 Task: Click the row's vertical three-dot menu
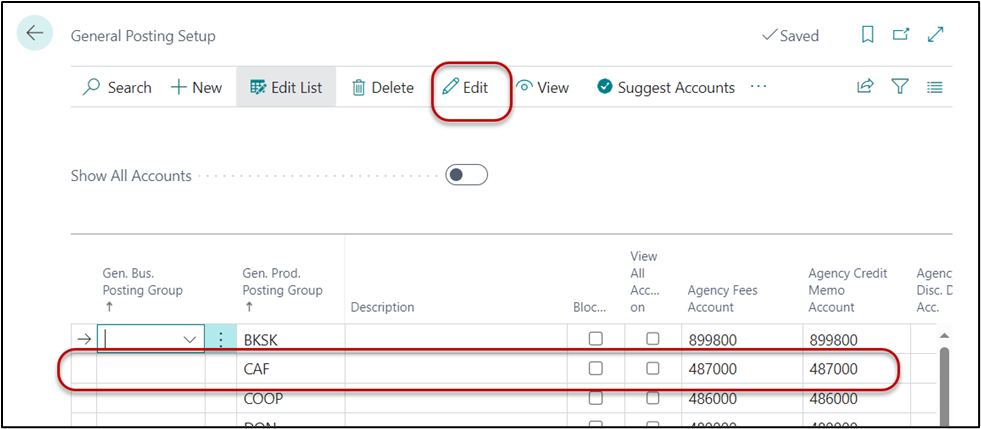(221, 340)
